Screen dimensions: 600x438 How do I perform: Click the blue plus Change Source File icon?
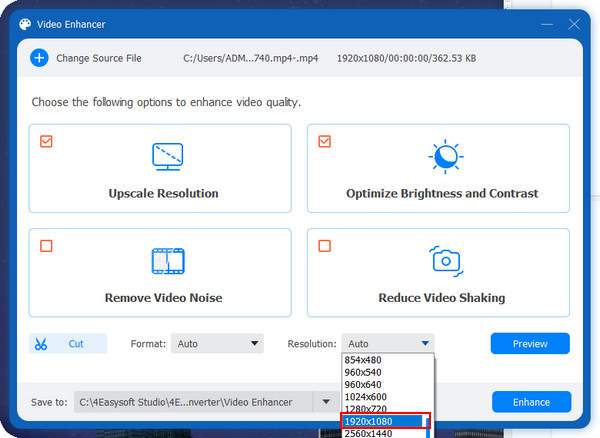(39, 58)
